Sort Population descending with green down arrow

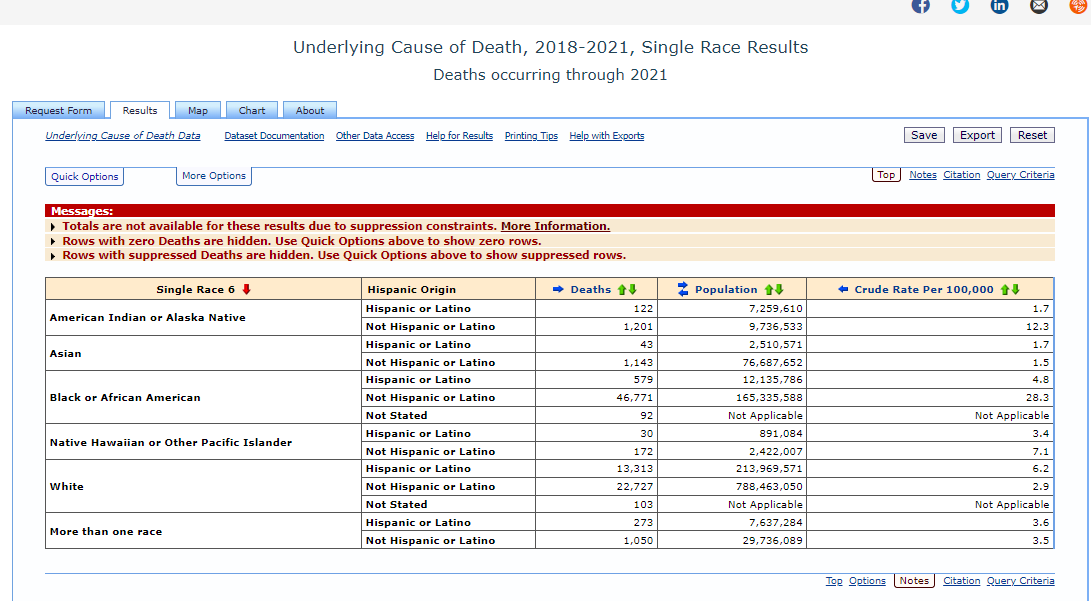coord(779,289)
